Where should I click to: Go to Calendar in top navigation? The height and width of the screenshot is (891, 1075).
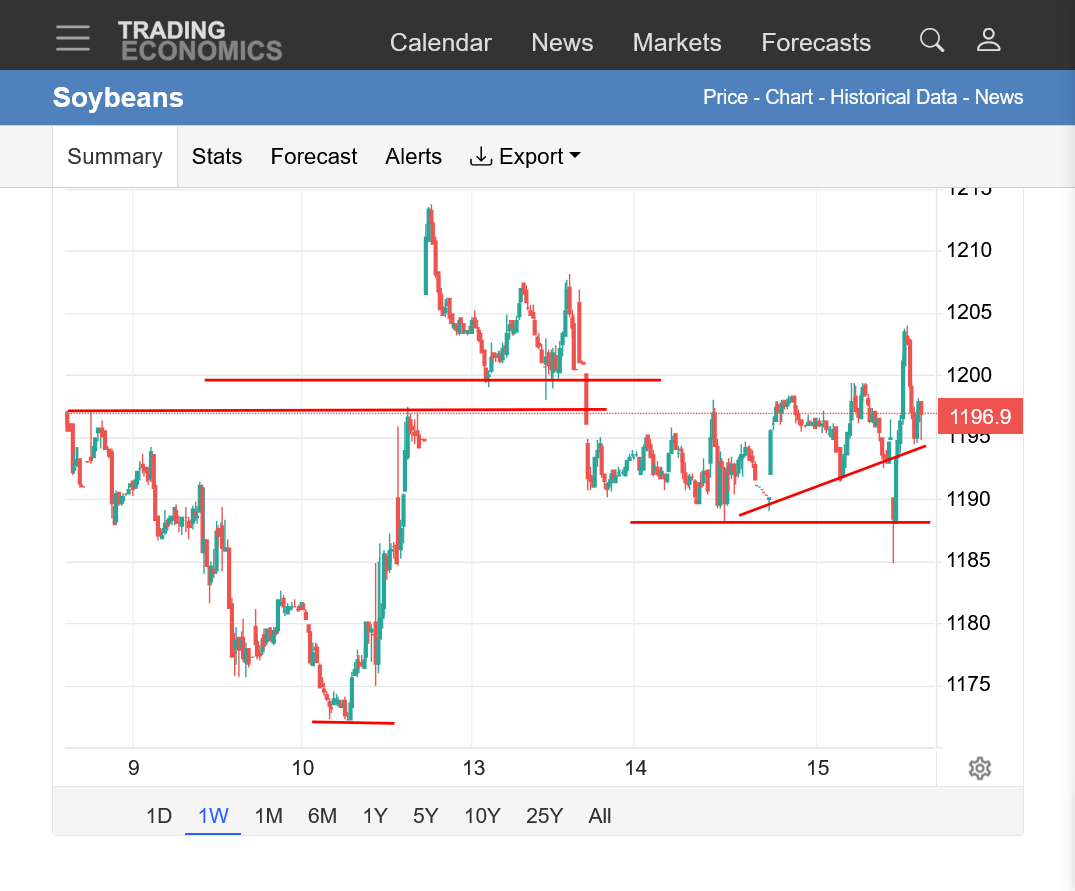tap(441, 42)
